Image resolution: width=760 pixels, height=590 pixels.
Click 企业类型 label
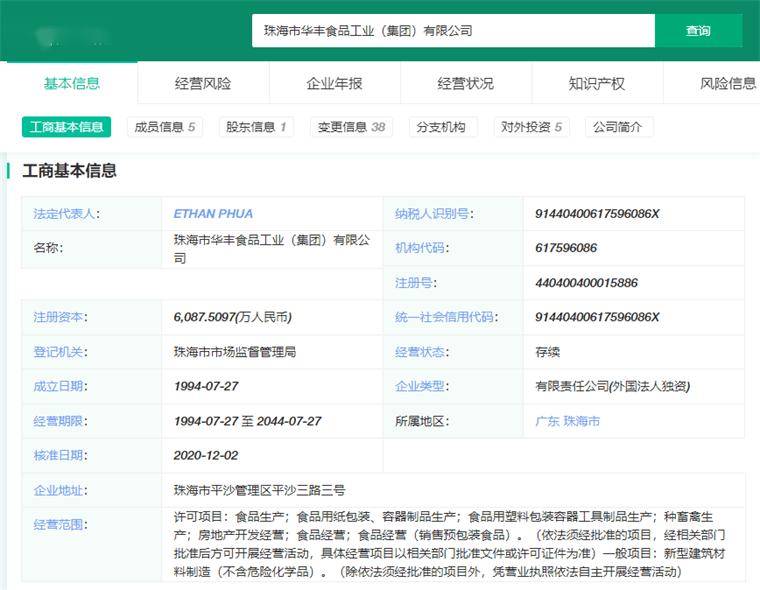tap(422, 386)
